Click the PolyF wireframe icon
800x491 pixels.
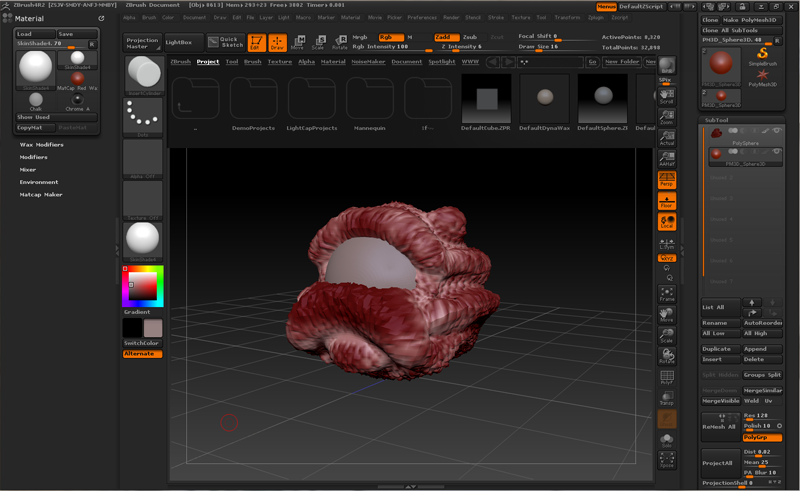tap(667, 376)
